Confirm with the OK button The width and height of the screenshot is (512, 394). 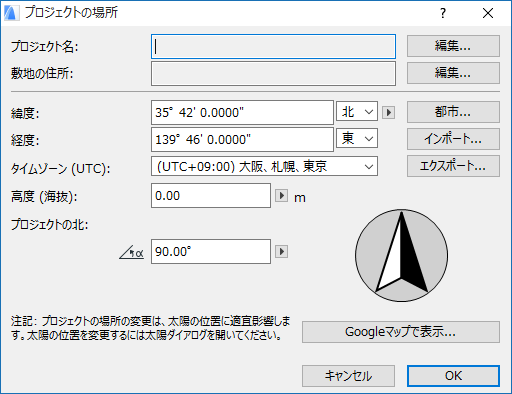(453, 376)
